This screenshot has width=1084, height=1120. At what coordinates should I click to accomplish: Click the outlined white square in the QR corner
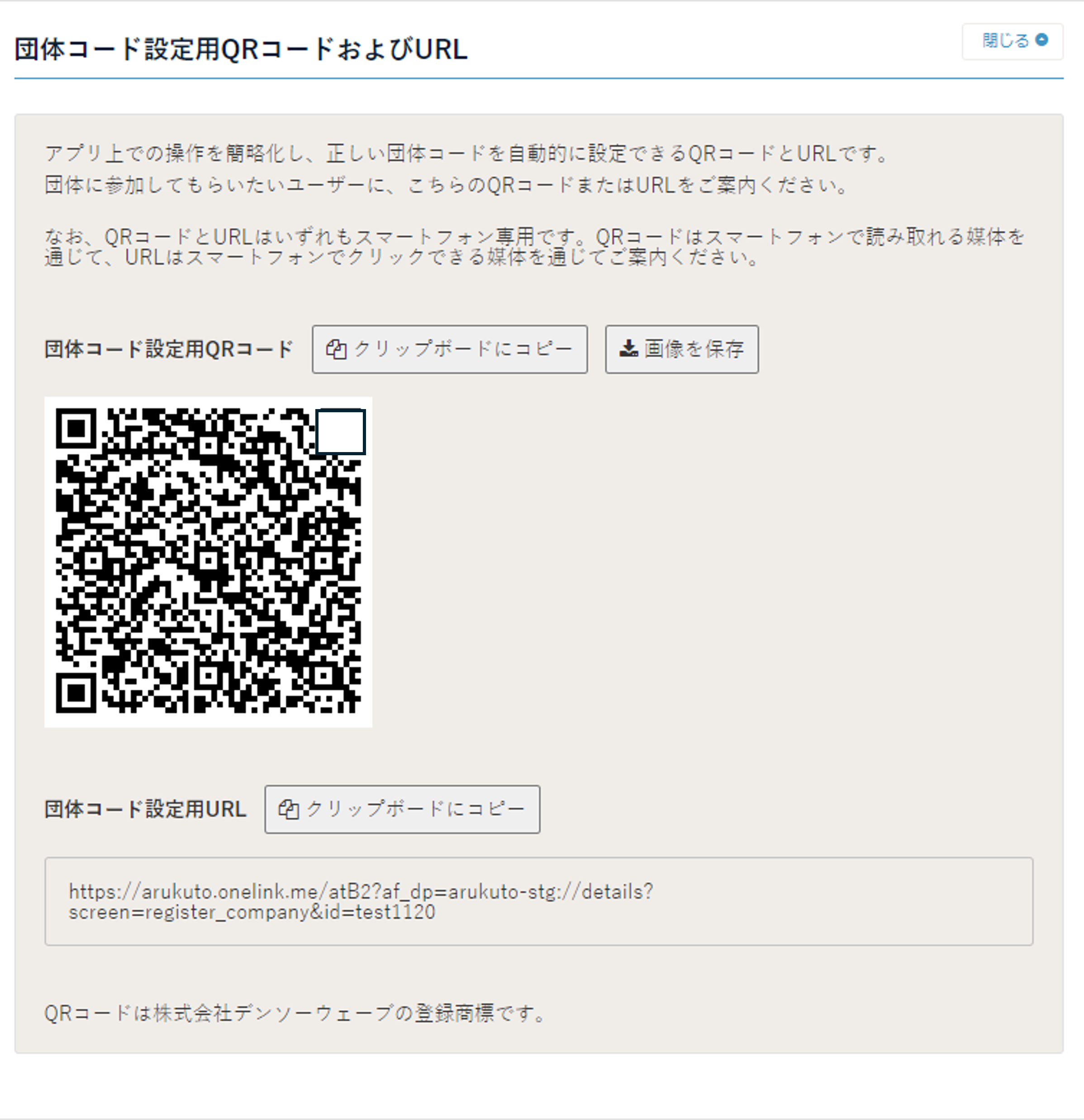pos(341,431)
